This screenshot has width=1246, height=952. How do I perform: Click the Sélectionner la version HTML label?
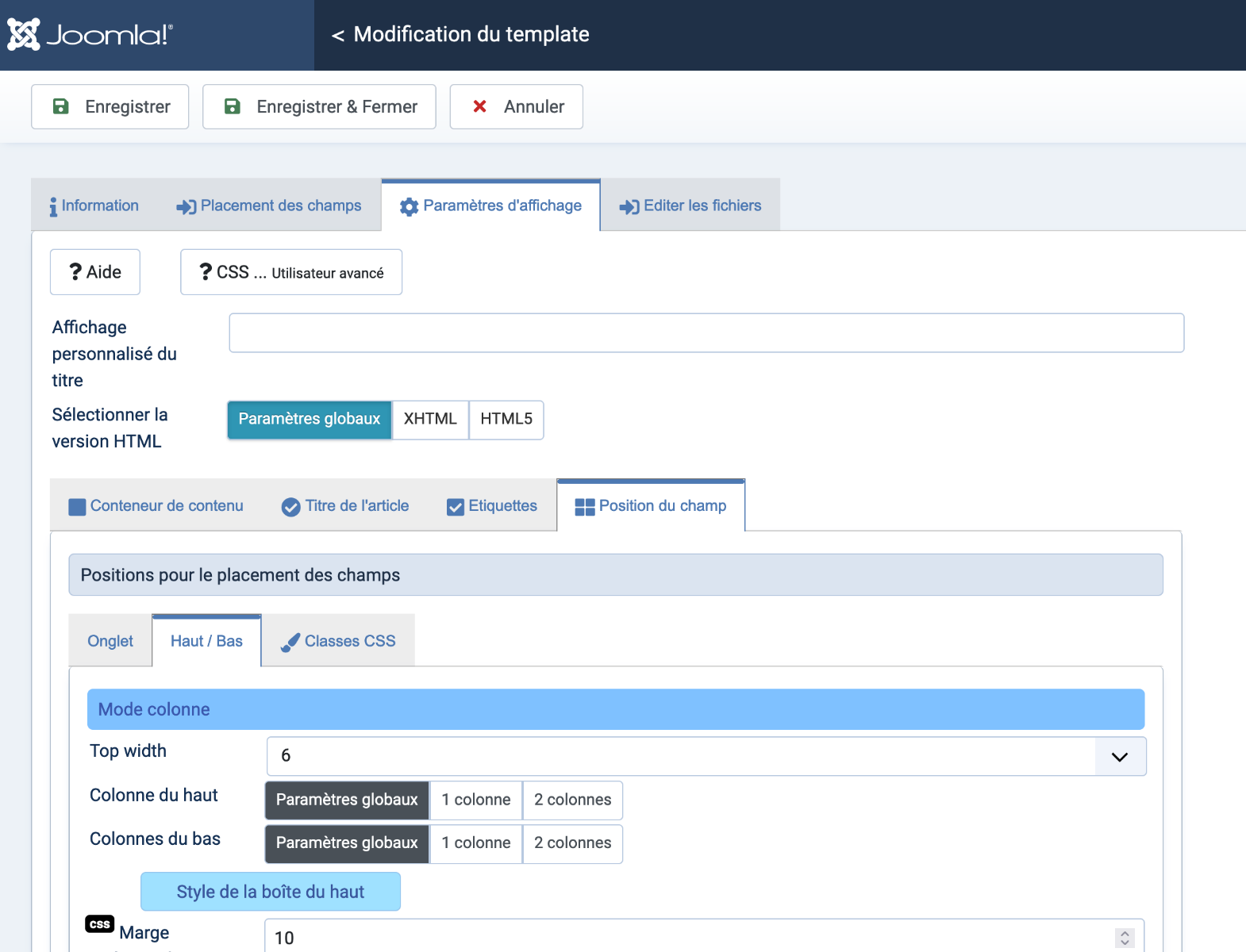[x=110, y=428]
